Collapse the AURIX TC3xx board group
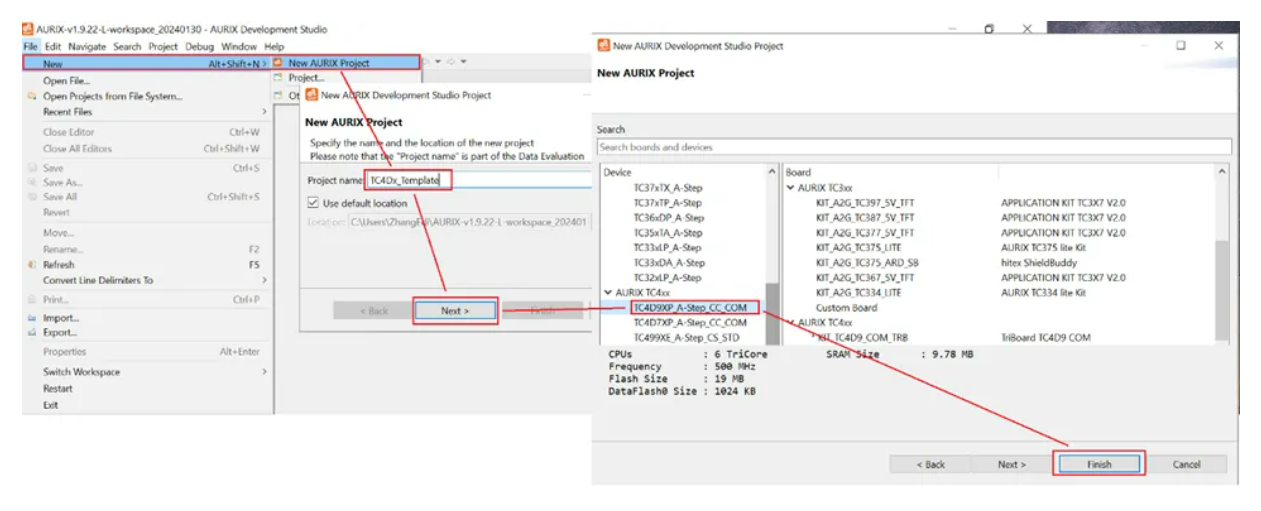 [x=790, y=188]
